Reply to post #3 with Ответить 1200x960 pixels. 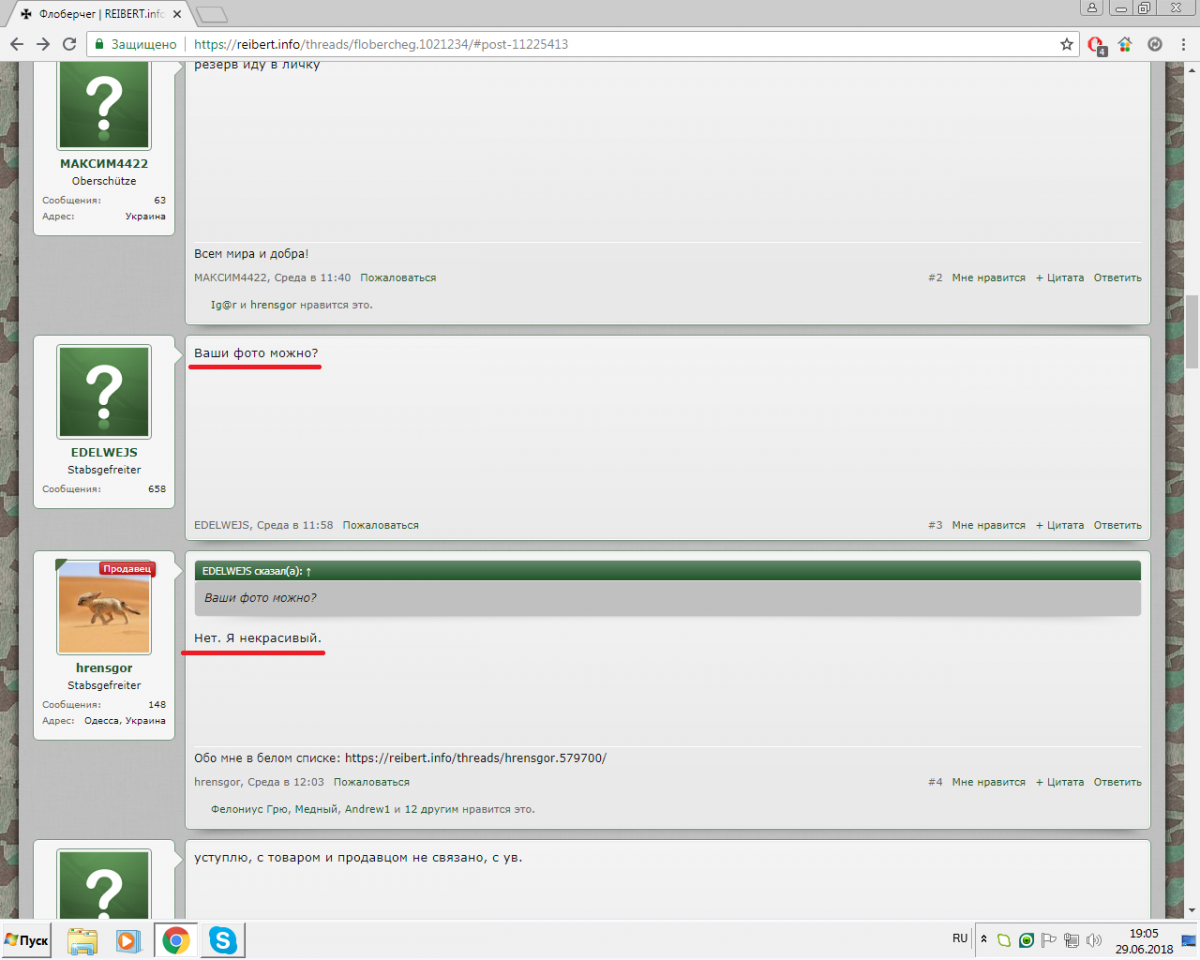click(x=1117, y=525)
